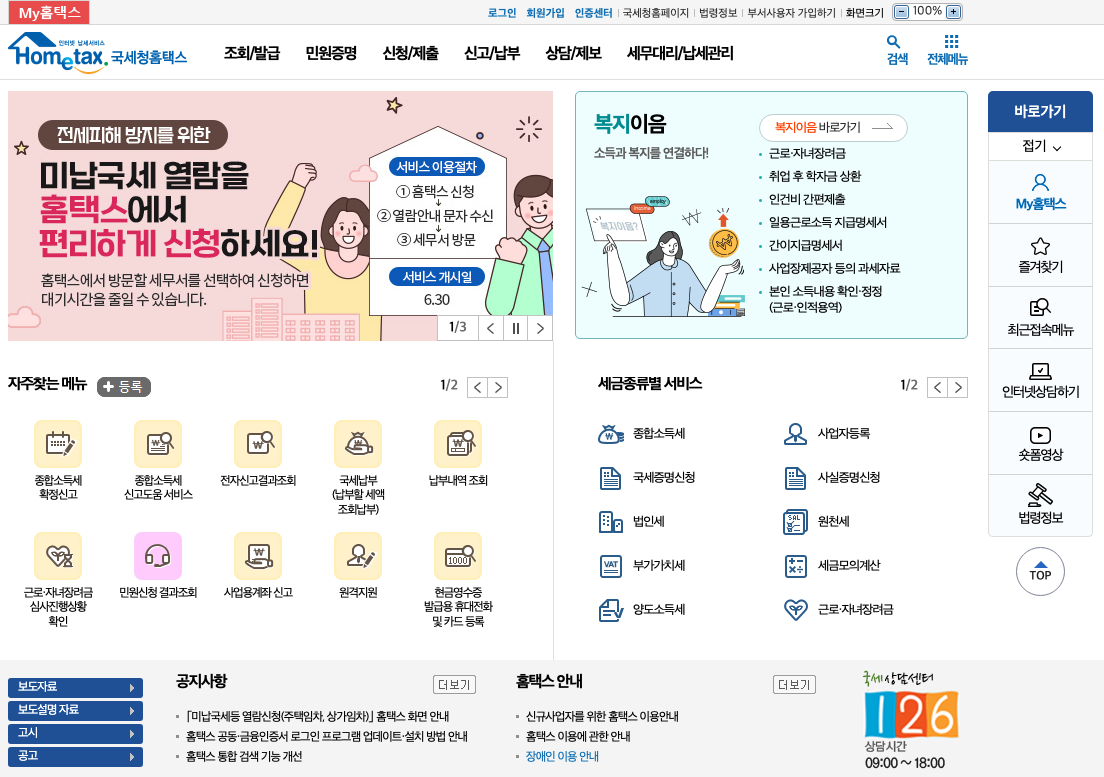Click 더보기 next to 홈택스 안내
1104x777 pixels.
pos(794,685)
